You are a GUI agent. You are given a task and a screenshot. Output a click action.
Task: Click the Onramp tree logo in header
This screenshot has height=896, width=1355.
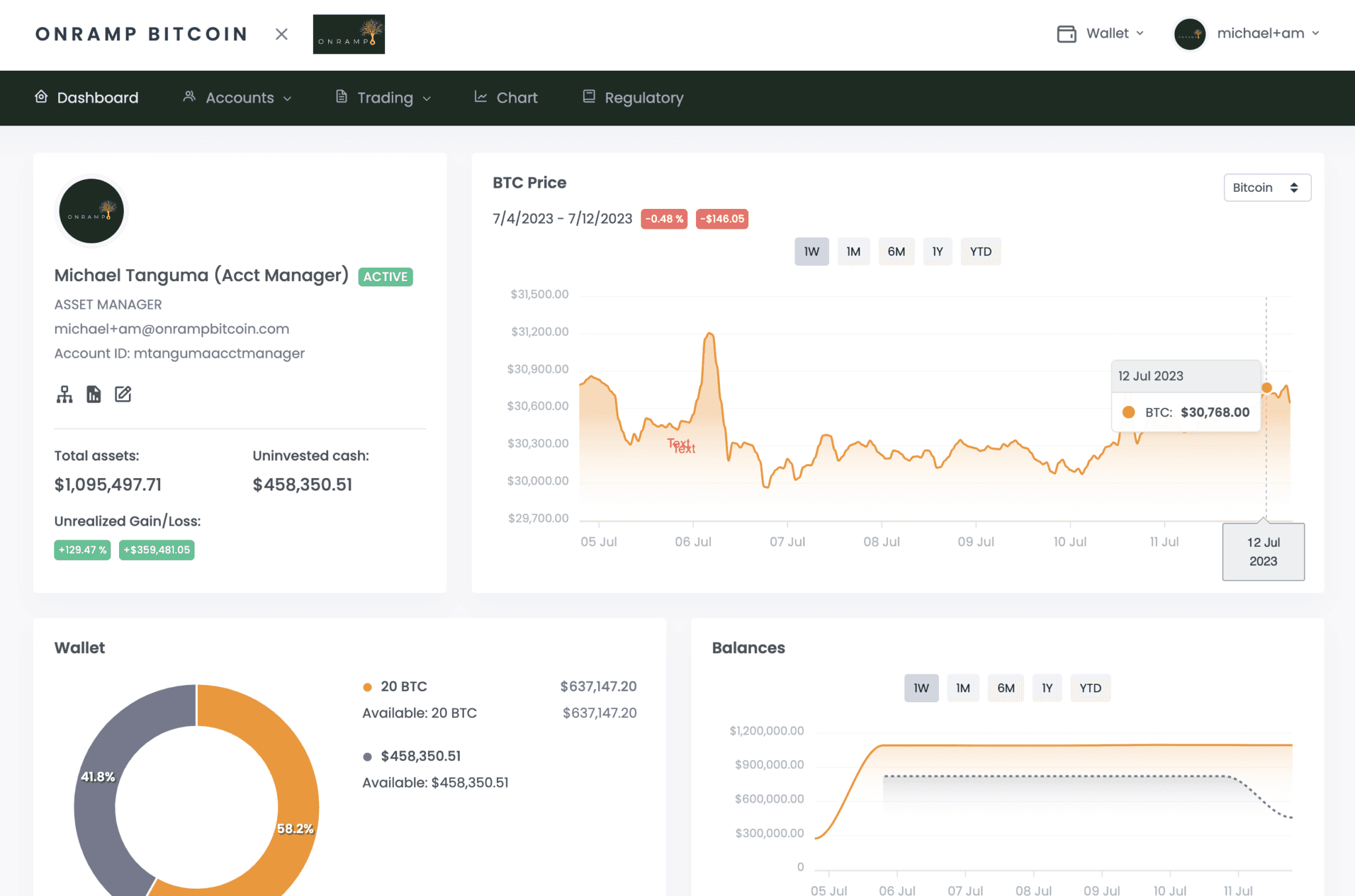(x=349, y=34)
